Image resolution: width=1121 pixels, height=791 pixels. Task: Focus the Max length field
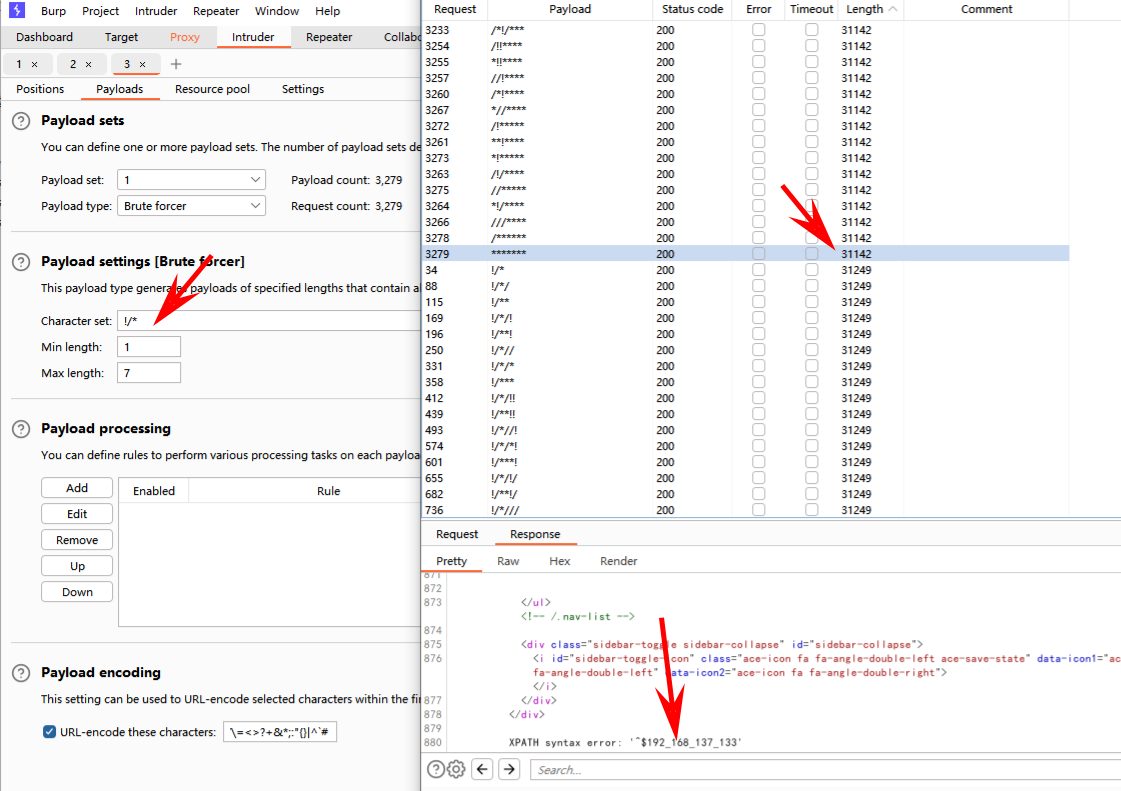(x=149, y=373)
